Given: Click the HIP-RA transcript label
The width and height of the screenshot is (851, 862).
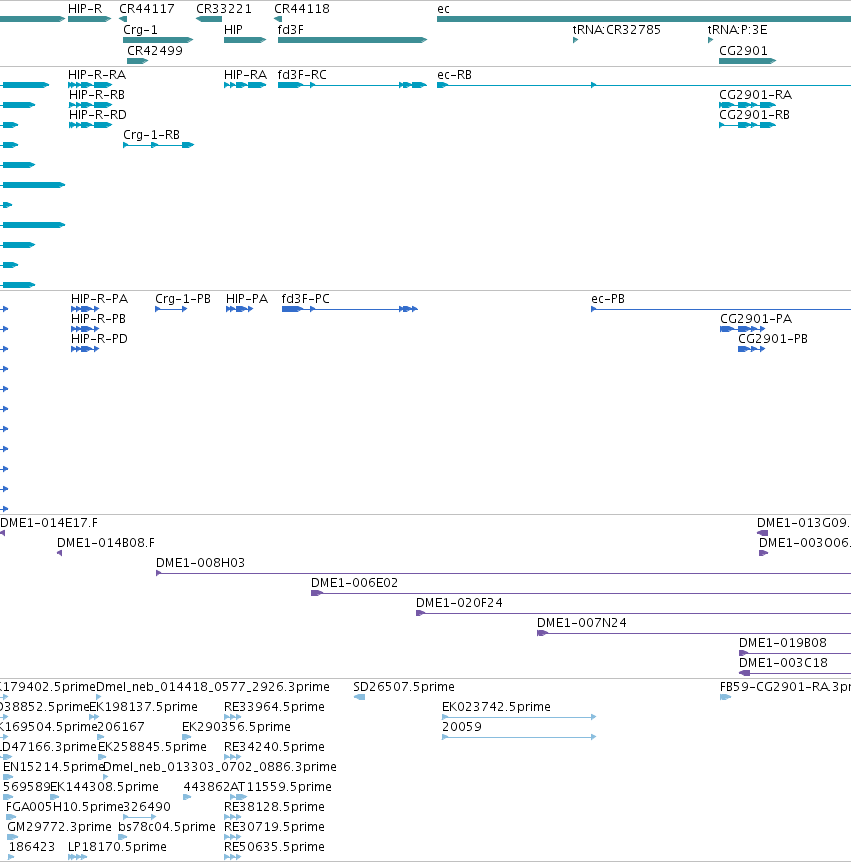Looking at the screenshot, I should click(x=245, y=75).
